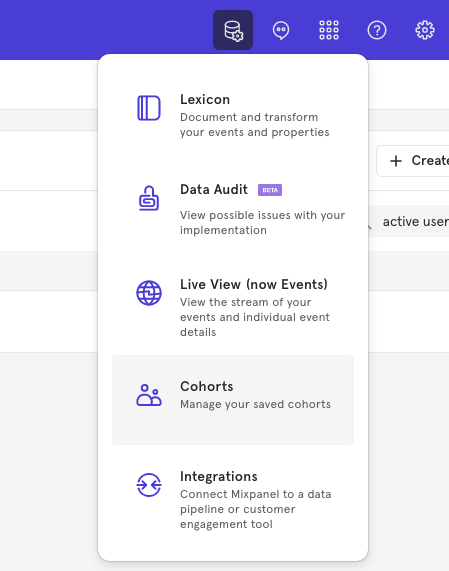
Task: Click the Integrations arrows icon
Action: [x=149, y=485]
